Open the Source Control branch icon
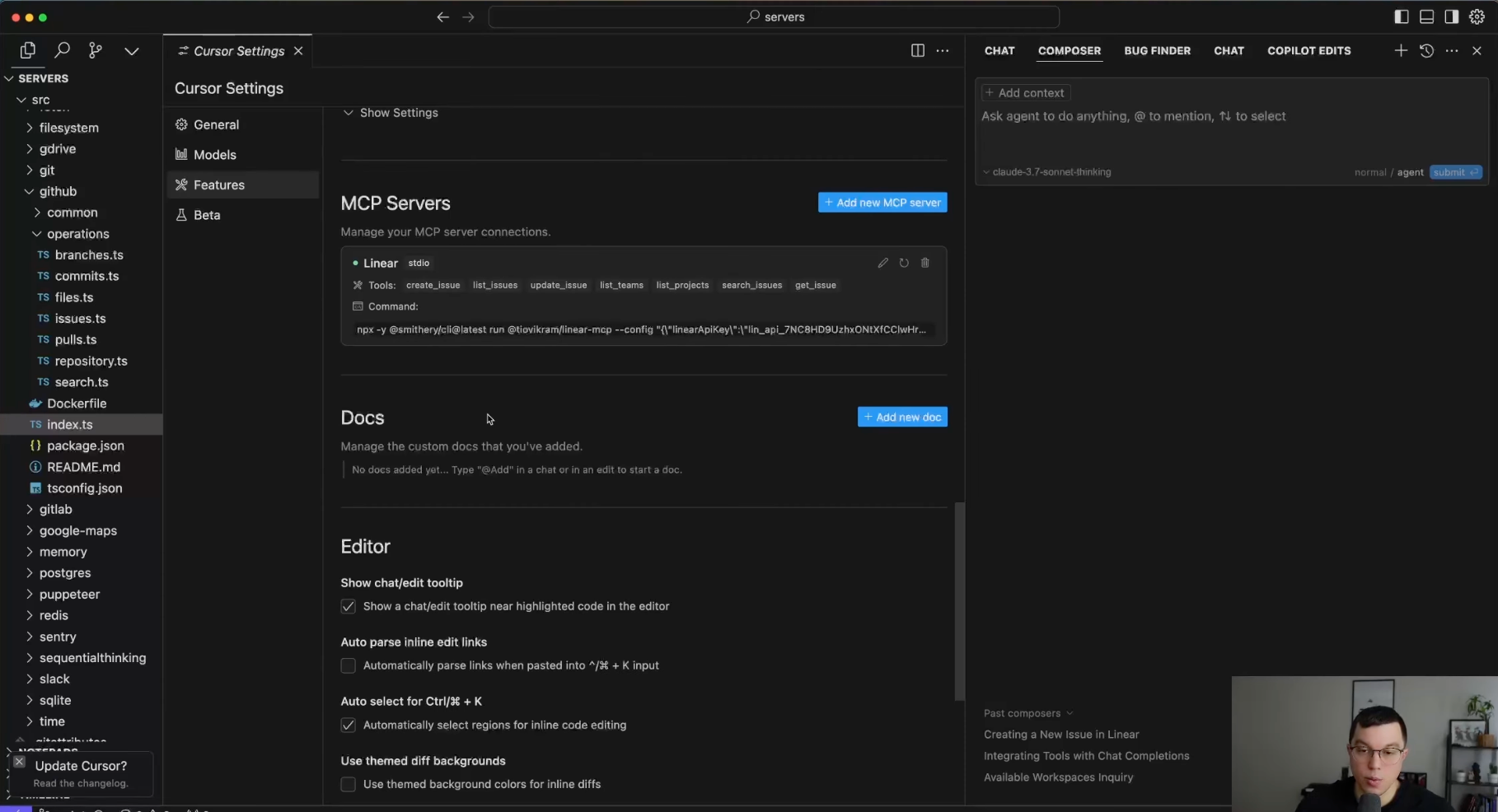 [96, 50]
